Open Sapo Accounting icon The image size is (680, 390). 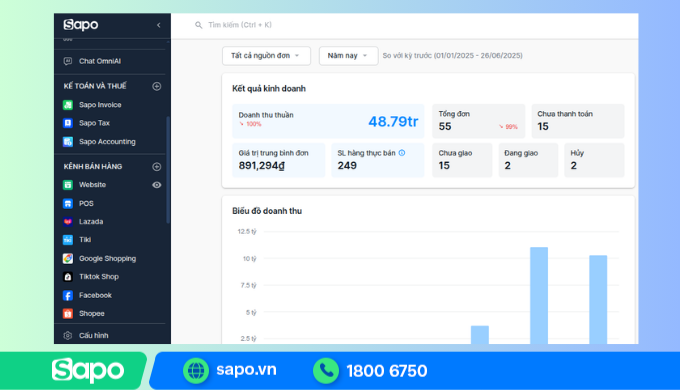pos(68,141)
